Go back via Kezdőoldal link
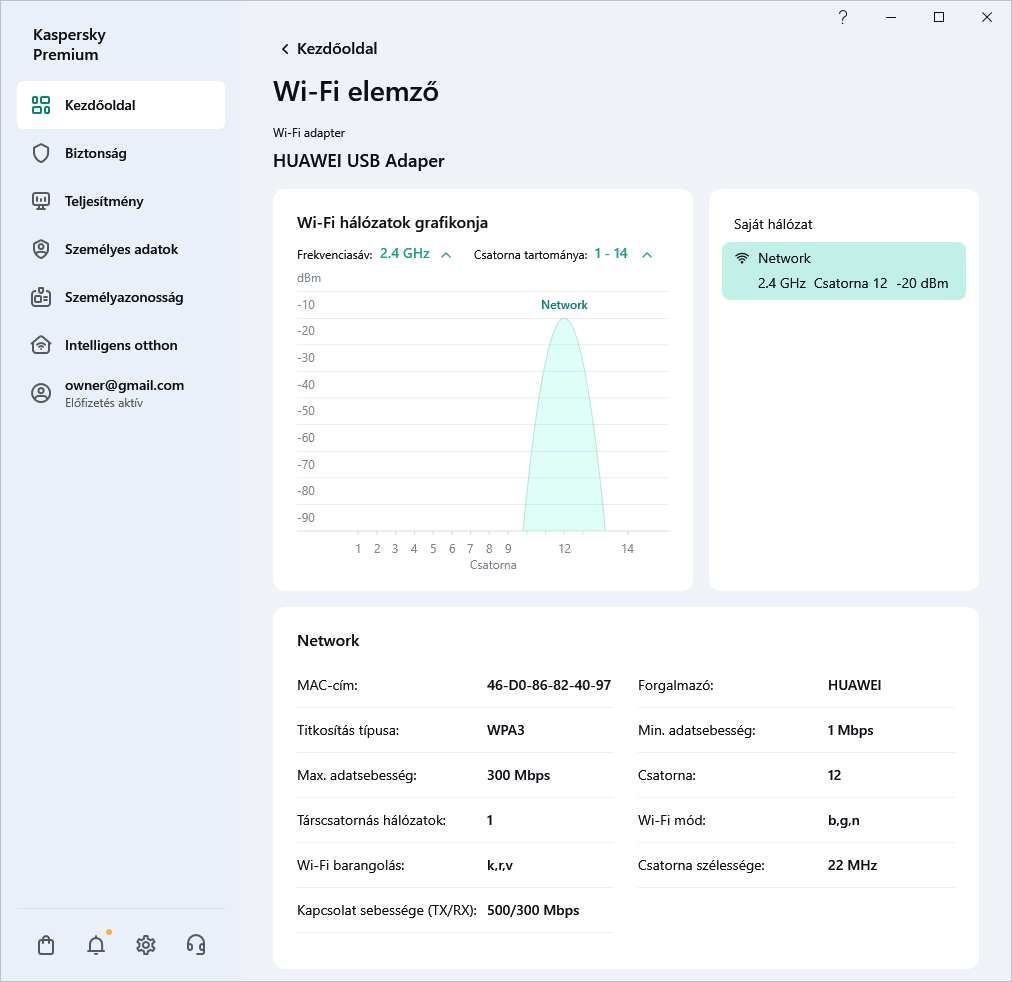1012x982 pixels. pyautogui.click(x=328, y=49)
